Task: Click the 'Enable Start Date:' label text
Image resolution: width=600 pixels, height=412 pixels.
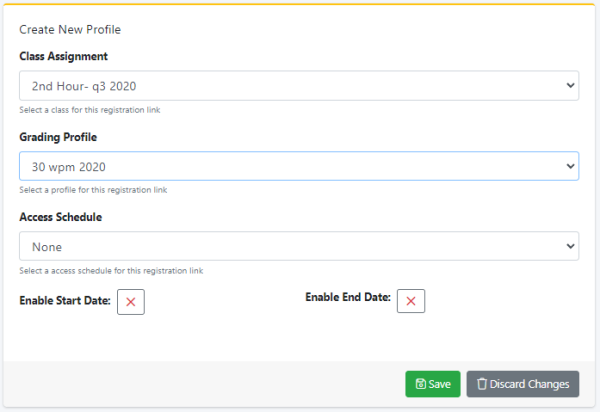Action: coord(65,301)
